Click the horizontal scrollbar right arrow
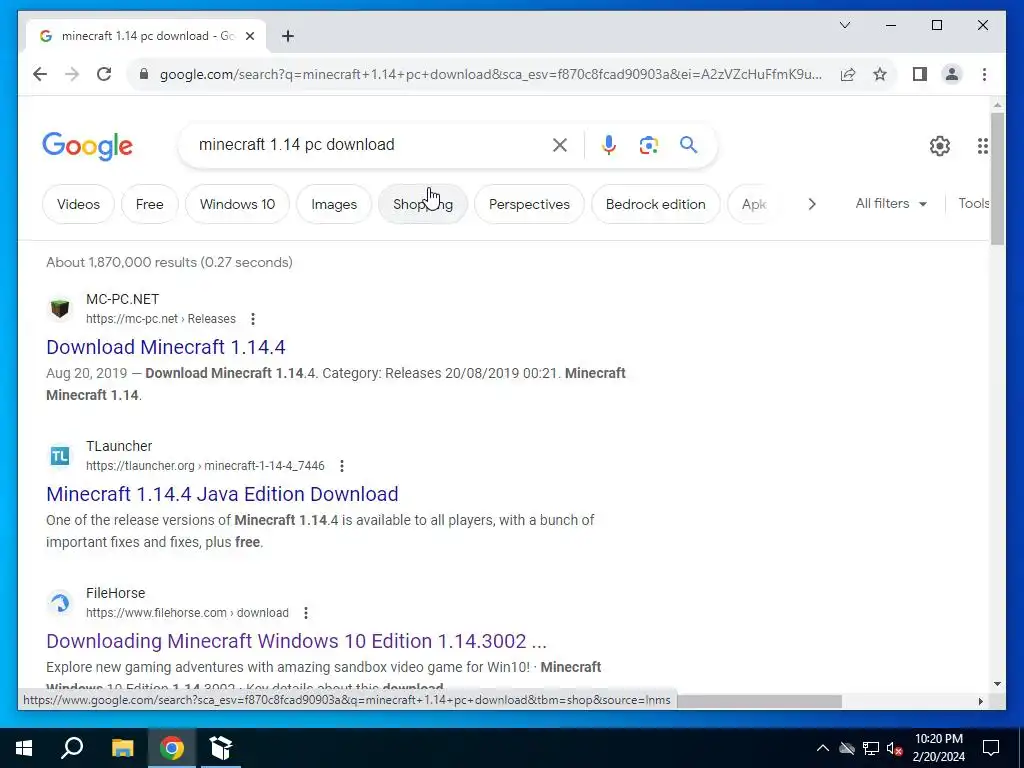The width and height of the screenshot is (1024, 768). click(x=980, y=701)
